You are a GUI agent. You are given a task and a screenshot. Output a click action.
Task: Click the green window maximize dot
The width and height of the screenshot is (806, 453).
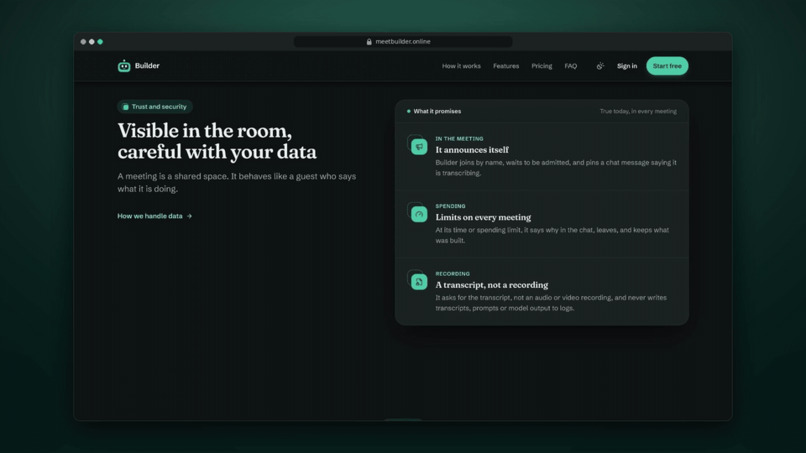[x=100, y=42]
